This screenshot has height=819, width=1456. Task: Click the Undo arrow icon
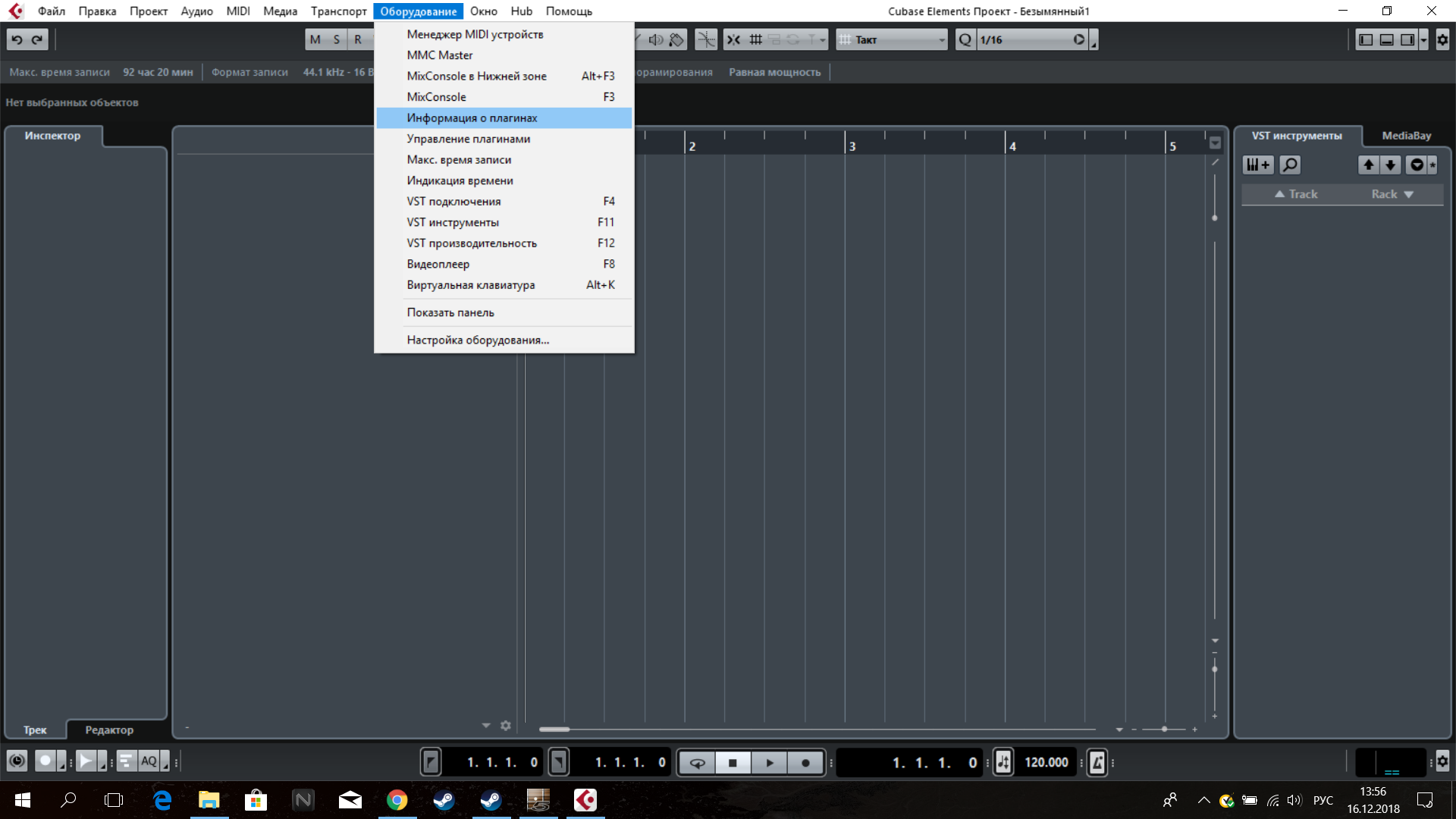click(17, 39)
